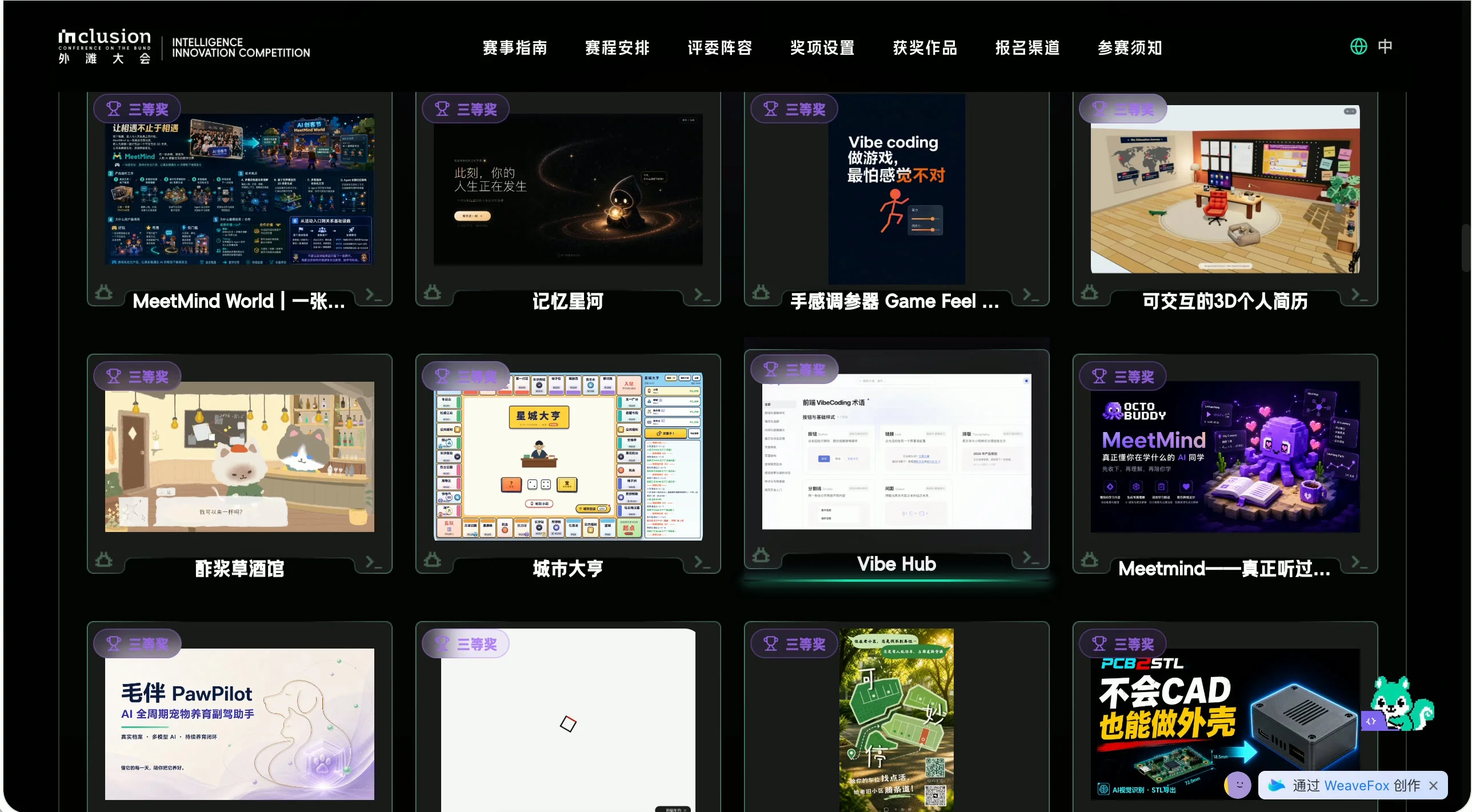Click the robot icon on 3D个人简历 card

coord(1090,292)
